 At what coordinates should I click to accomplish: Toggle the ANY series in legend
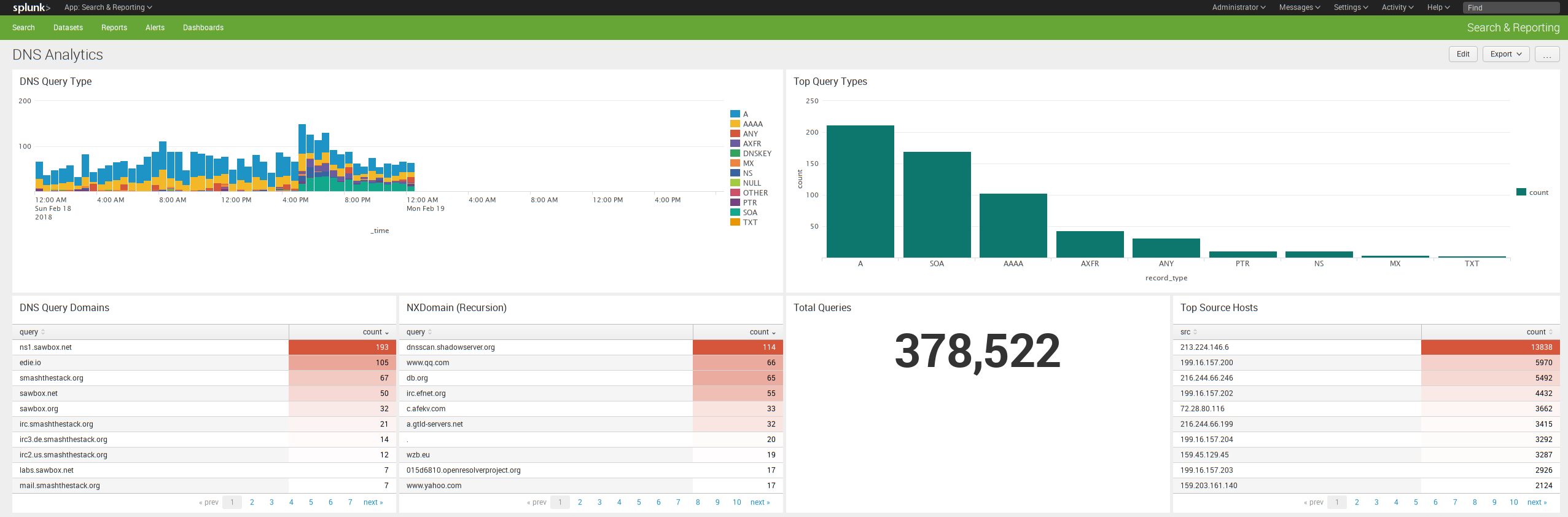[x=750, y=134]
